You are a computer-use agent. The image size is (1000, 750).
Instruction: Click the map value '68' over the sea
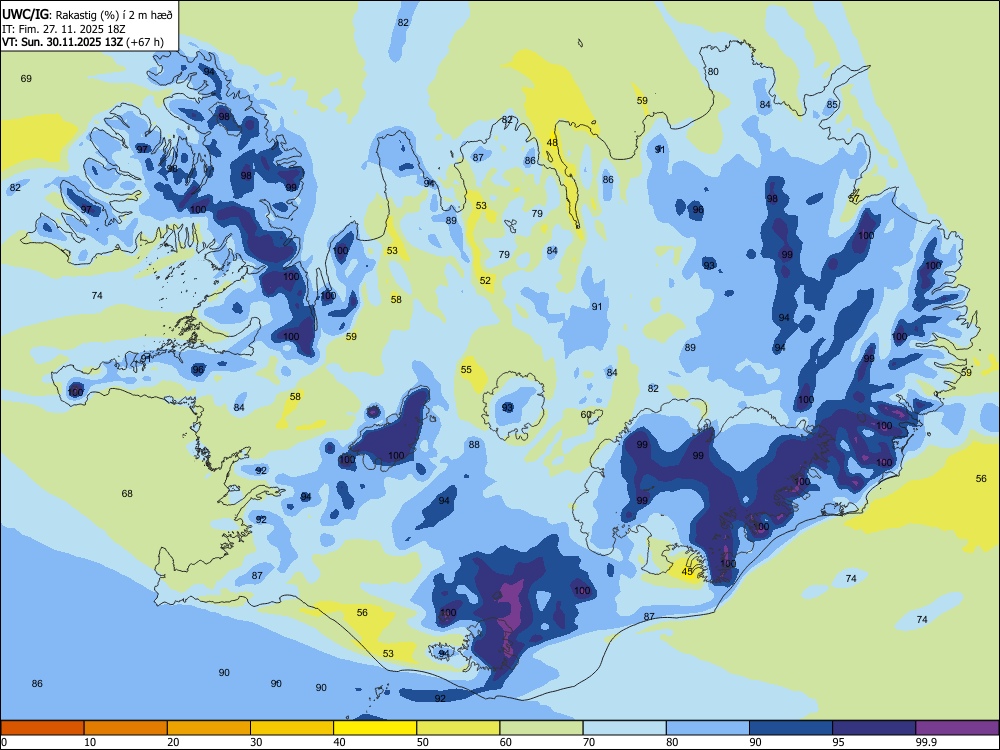tap(127, 494)
